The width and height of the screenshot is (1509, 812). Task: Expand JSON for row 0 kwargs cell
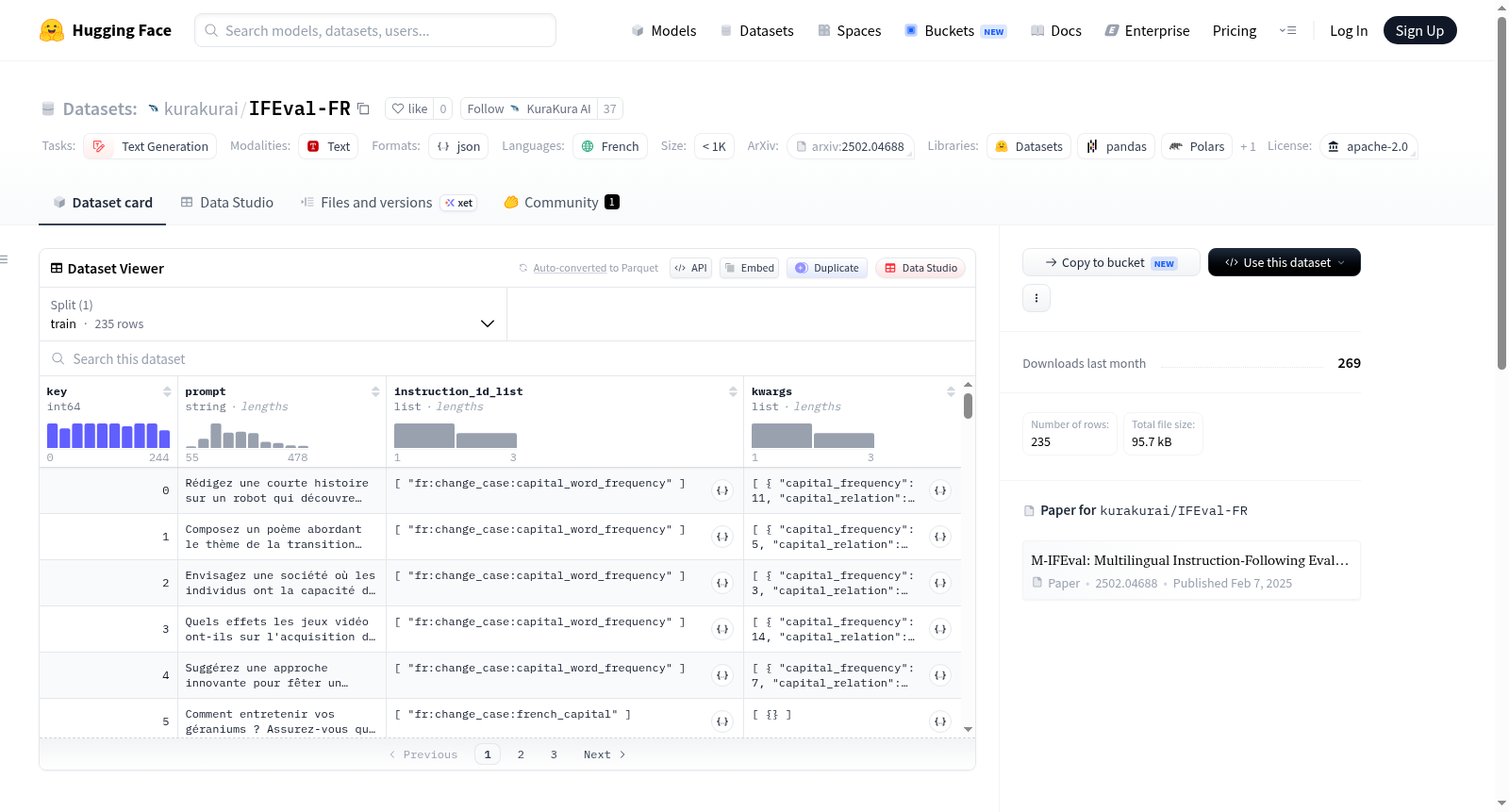point(940,490)
